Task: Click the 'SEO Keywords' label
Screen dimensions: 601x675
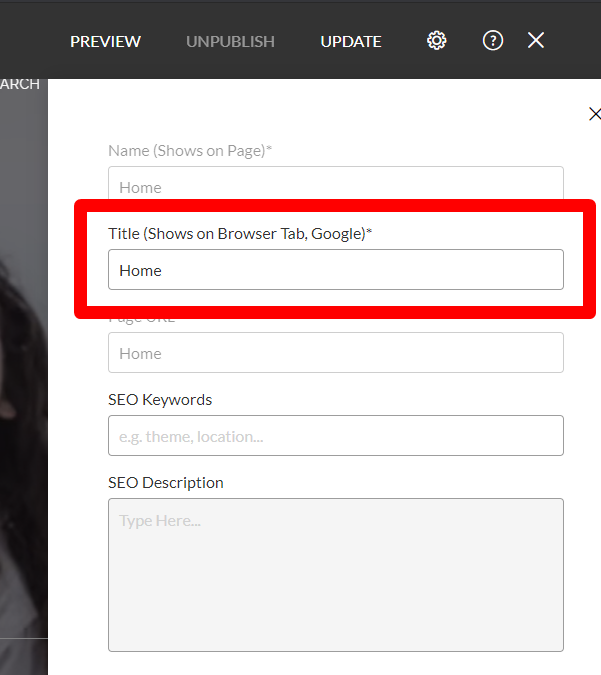Action: point(160,400)
